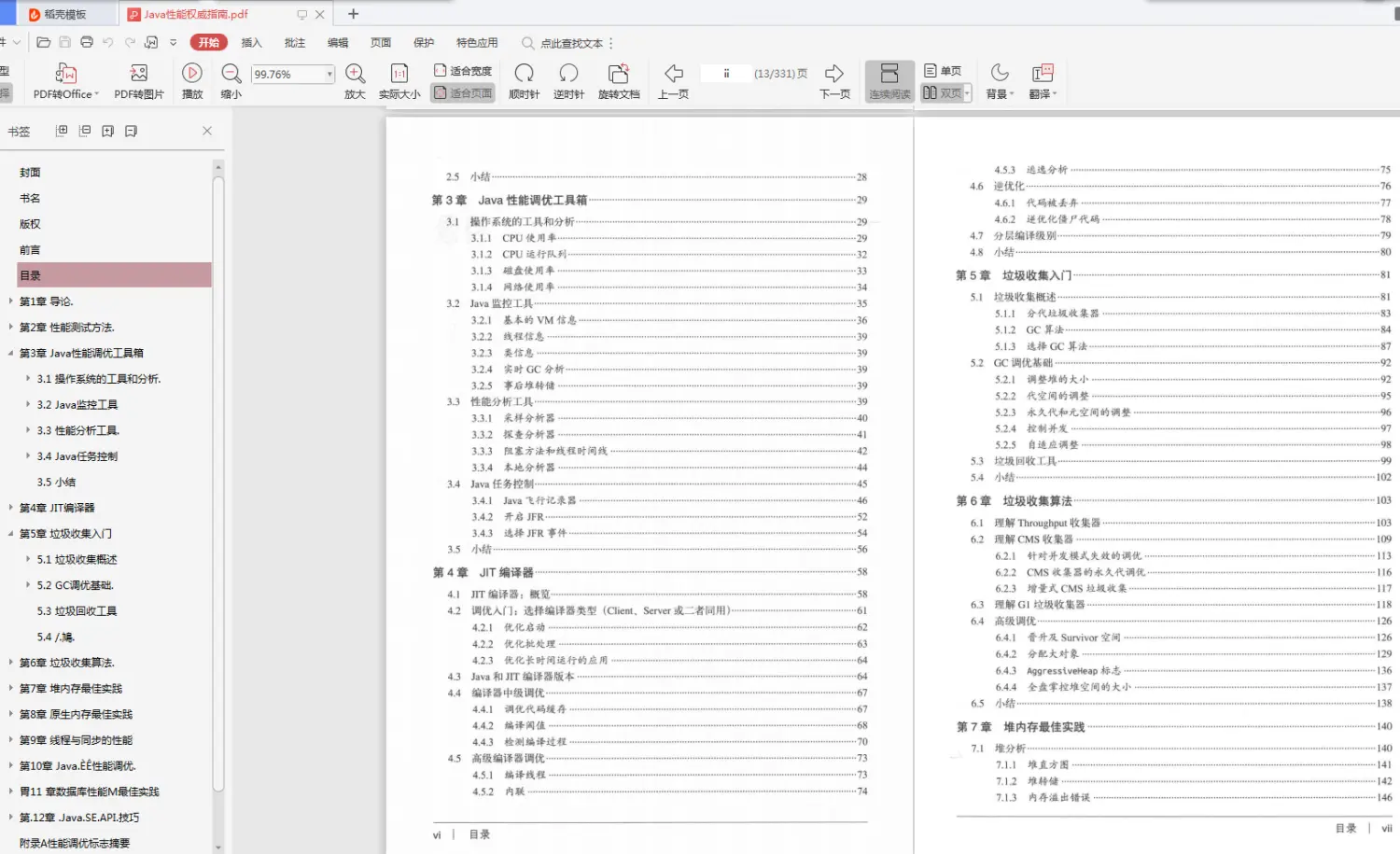1400x854 pixels.
Task: Click expand-all bookmarks icon in 书签 panel
Action: click(62, 131)
